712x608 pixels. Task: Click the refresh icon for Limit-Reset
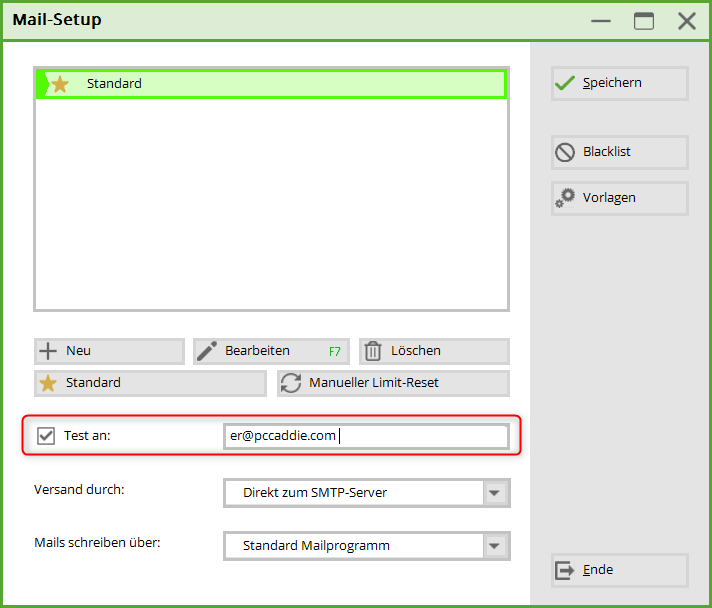pos(291,383)
